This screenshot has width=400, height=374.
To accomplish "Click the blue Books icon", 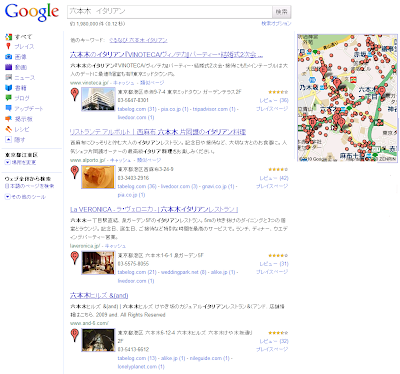I will [9, 88].
